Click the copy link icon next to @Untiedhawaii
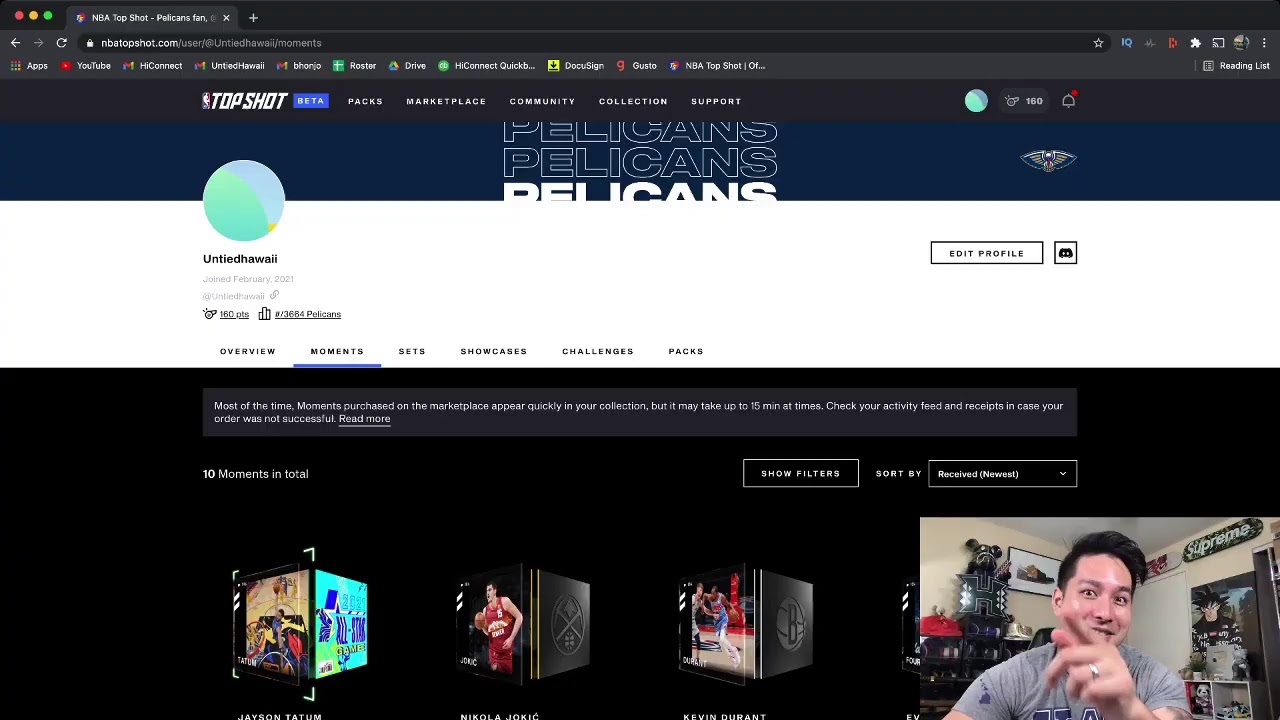Screen dimensions: 1280x720 pyautogui.click(x=274, y=296)
